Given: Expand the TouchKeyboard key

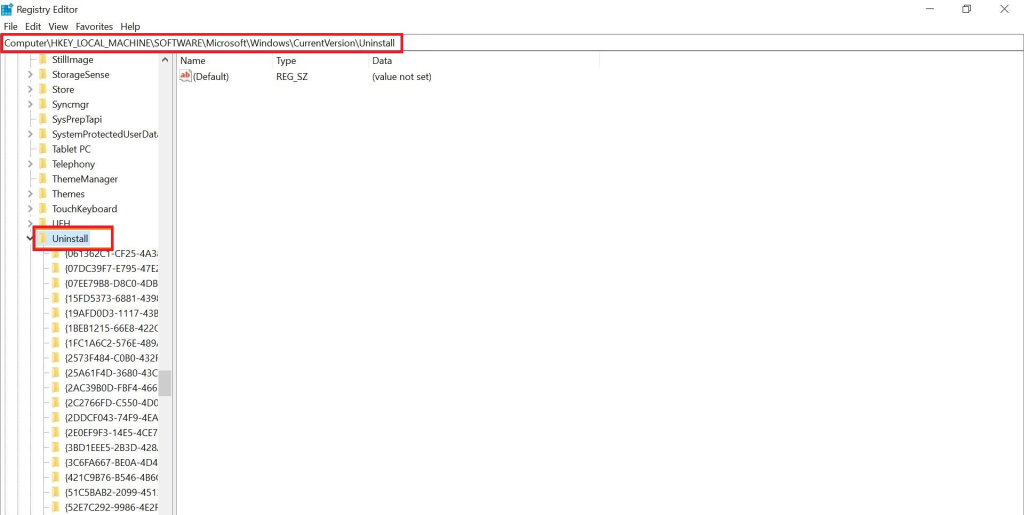Looking at the screenshot, I should tap(30, 209).
